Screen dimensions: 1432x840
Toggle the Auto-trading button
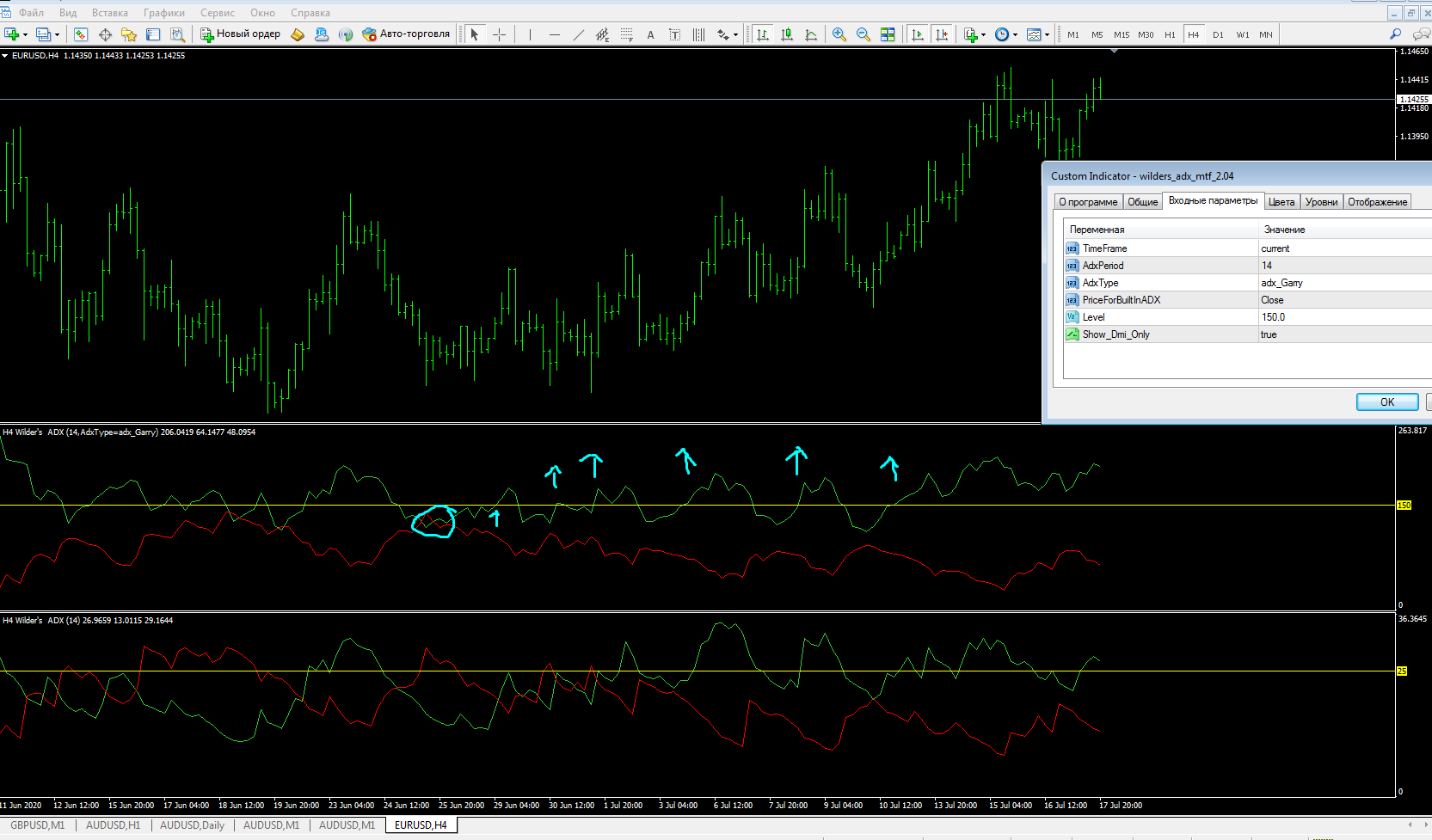pos(406,34)
